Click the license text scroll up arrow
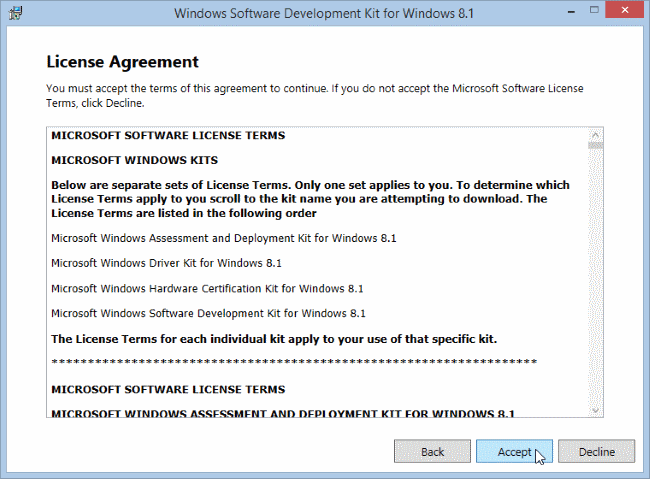This screenshot has height=479, width=650. [x=595, y=135]
